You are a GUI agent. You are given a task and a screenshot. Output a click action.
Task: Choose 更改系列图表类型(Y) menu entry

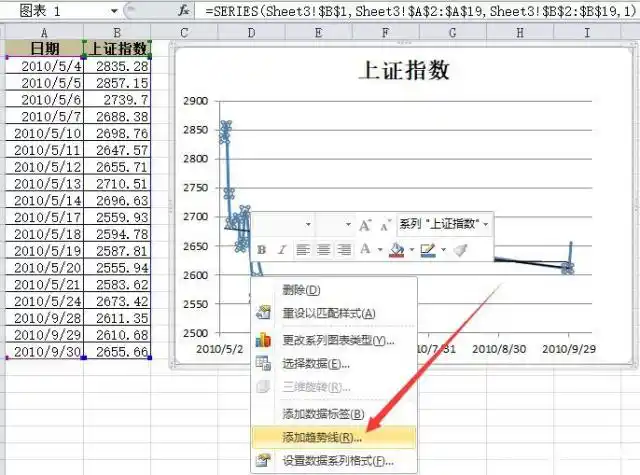[x=334, y=340]
